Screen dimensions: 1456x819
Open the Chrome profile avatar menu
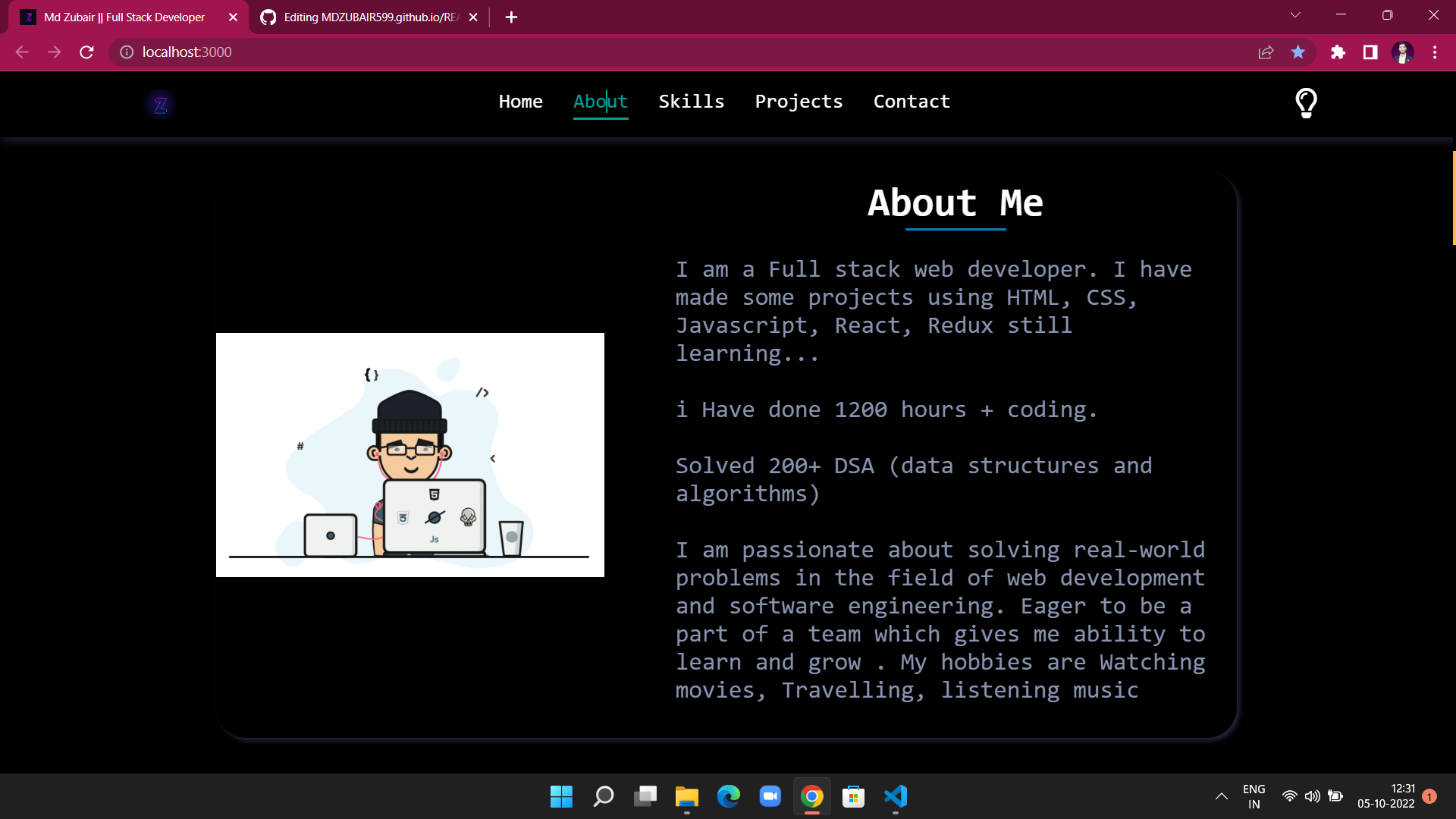[x=1402, y=52]
